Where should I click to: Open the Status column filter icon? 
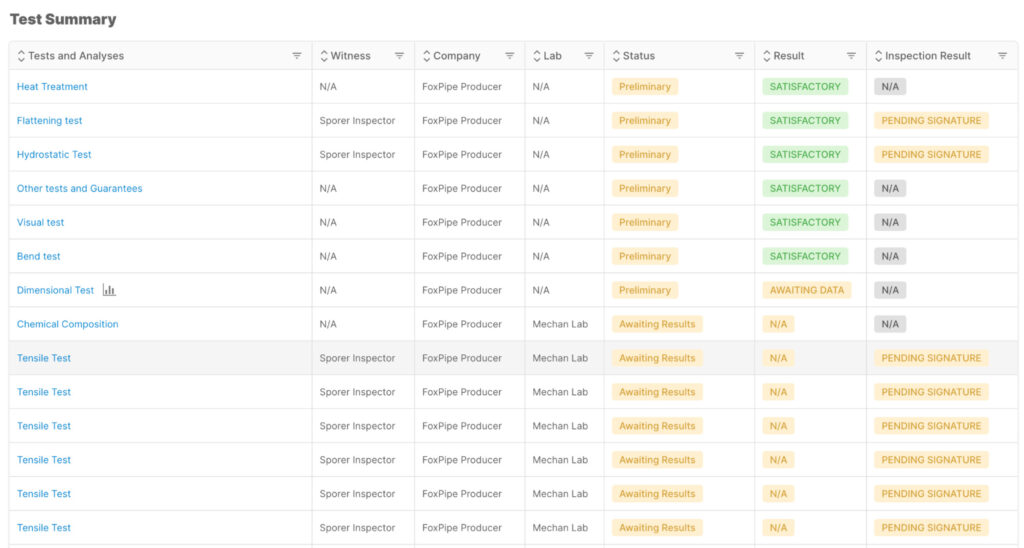(x=739, y=56)
